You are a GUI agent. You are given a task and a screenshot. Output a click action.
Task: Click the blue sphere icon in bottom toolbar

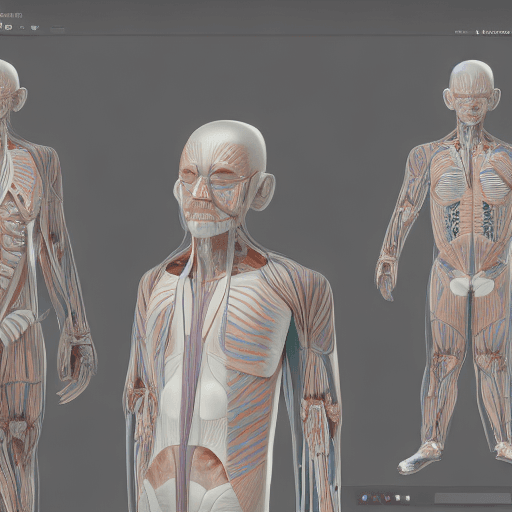(365, 498)
